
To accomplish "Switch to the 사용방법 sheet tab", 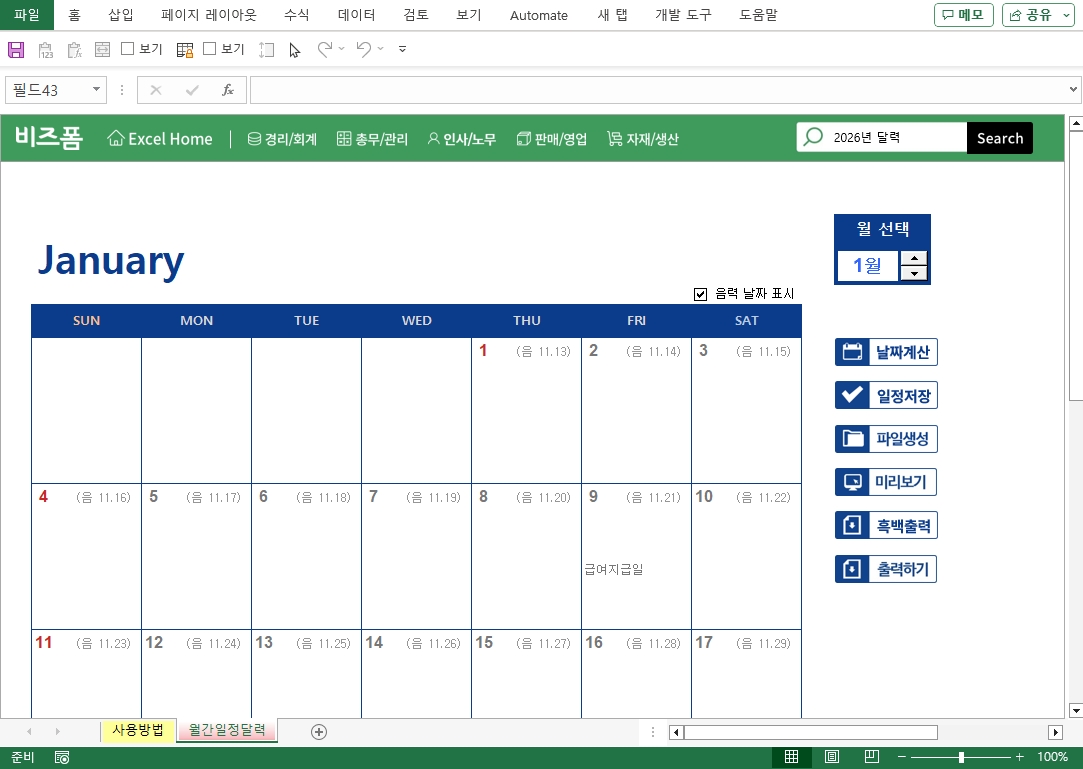I will click(138, 731).
